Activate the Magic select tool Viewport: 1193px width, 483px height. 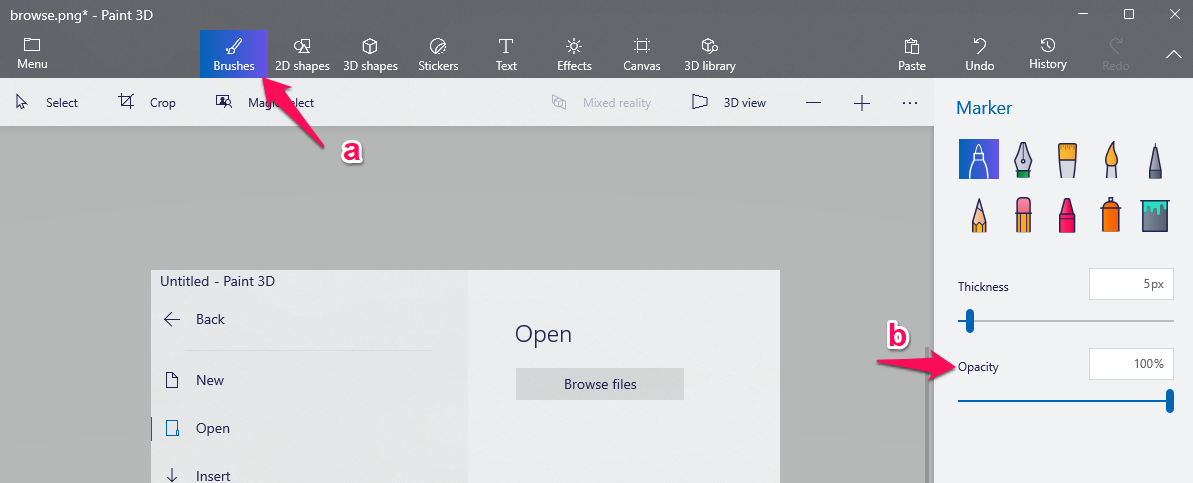pos(265,103)
